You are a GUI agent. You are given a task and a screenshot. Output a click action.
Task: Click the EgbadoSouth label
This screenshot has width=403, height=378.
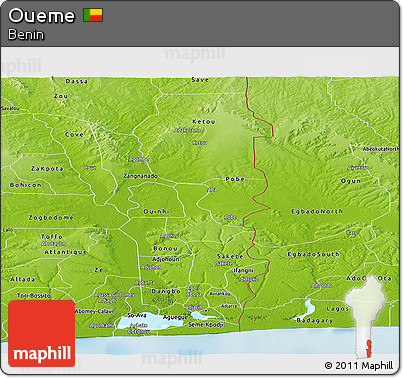tap(313, 254)
